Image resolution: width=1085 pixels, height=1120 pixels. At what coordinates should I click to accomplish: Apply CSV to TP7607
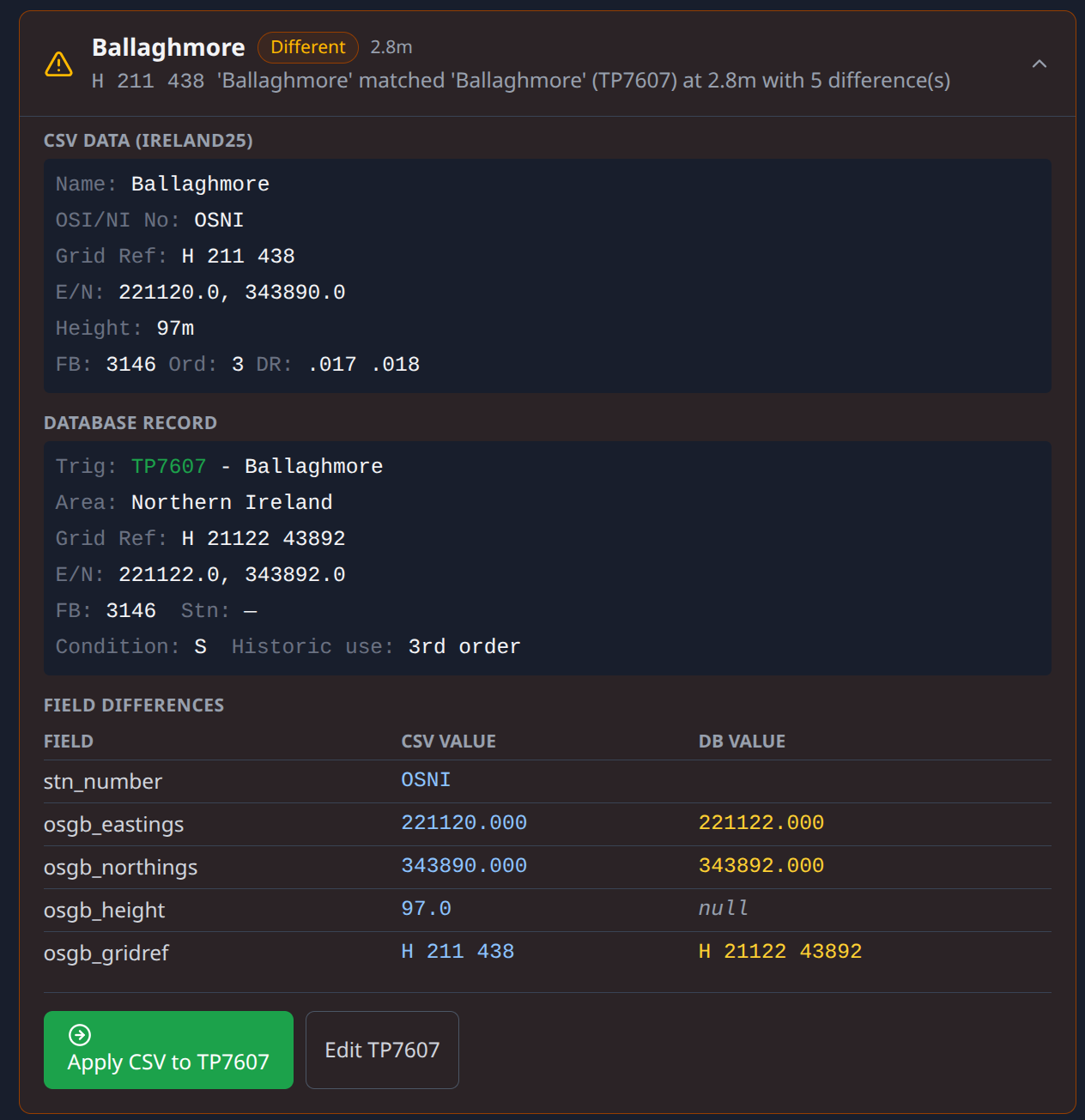(x=168, y=1050)
